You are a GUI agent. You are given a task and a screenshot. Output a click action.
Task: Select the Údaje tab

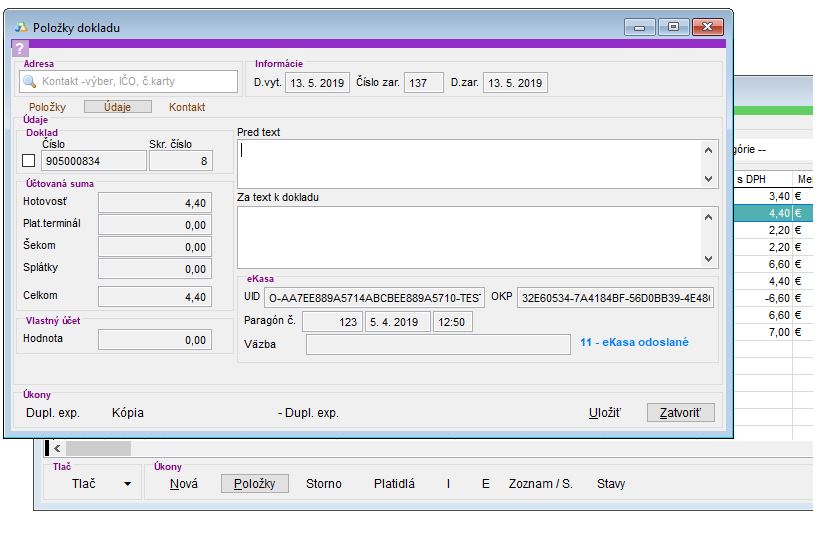(117, 107)
